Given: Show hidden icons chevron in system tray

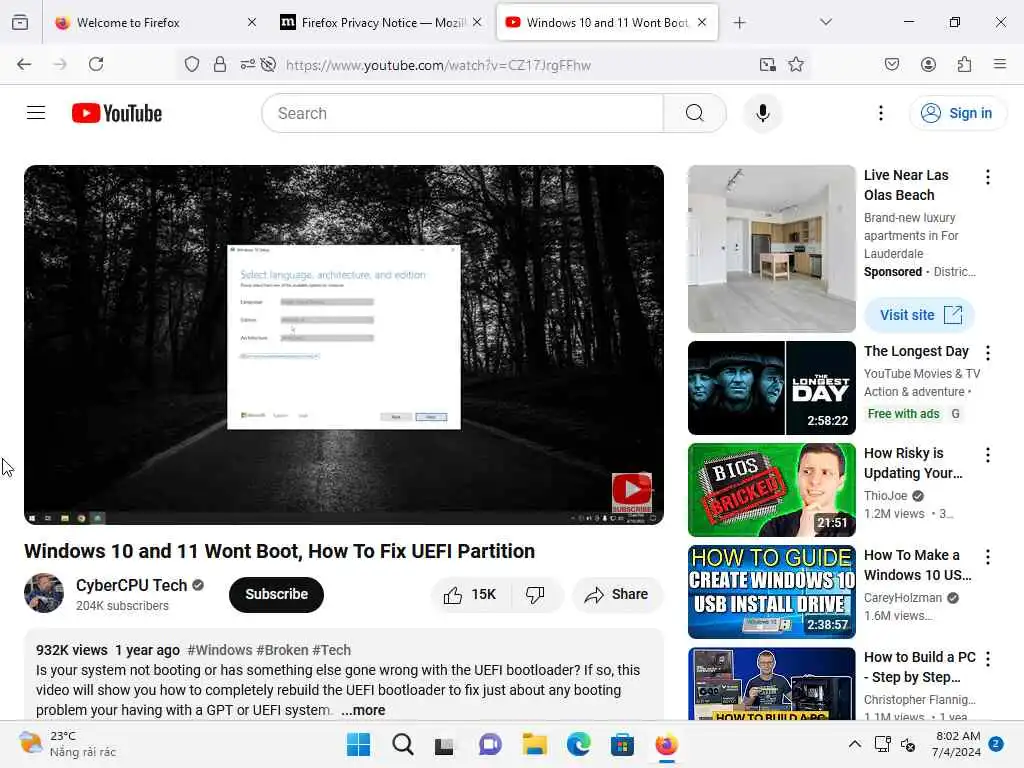Looking at the screenshot, I should (x=854, y=744).
